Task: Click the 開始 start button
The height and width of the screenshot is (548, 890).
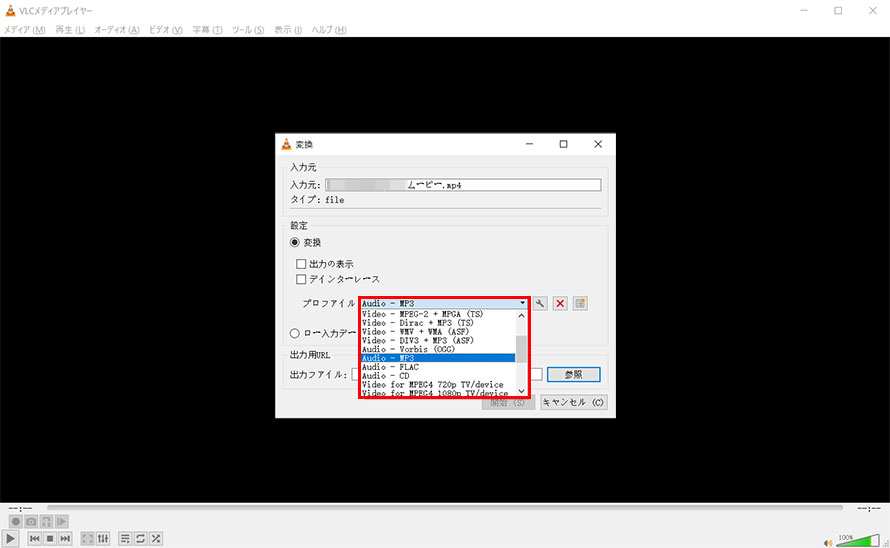Action: pyautogui.click(x=508, y=402)
